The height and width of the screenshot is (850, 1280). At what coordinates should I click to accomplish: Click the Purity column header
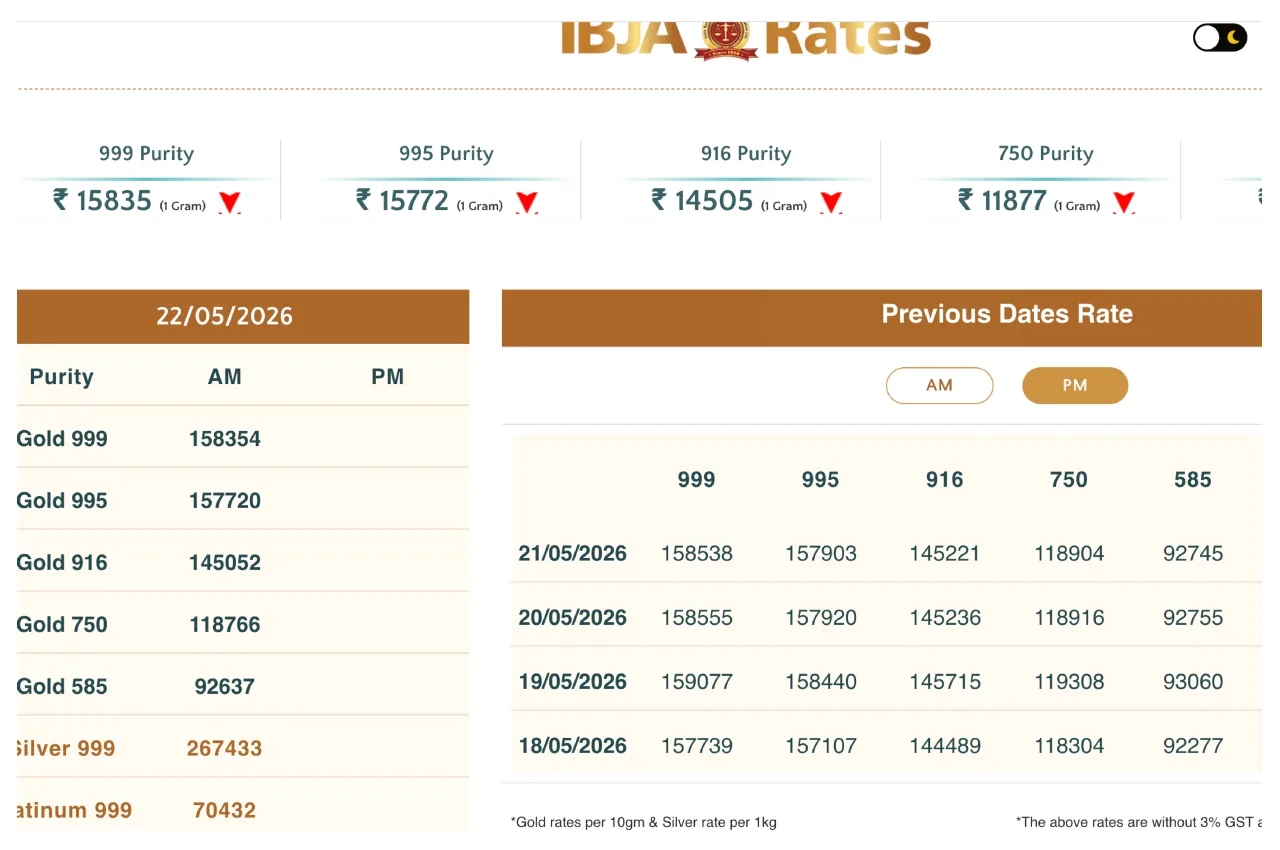click(x=61, y=377)
